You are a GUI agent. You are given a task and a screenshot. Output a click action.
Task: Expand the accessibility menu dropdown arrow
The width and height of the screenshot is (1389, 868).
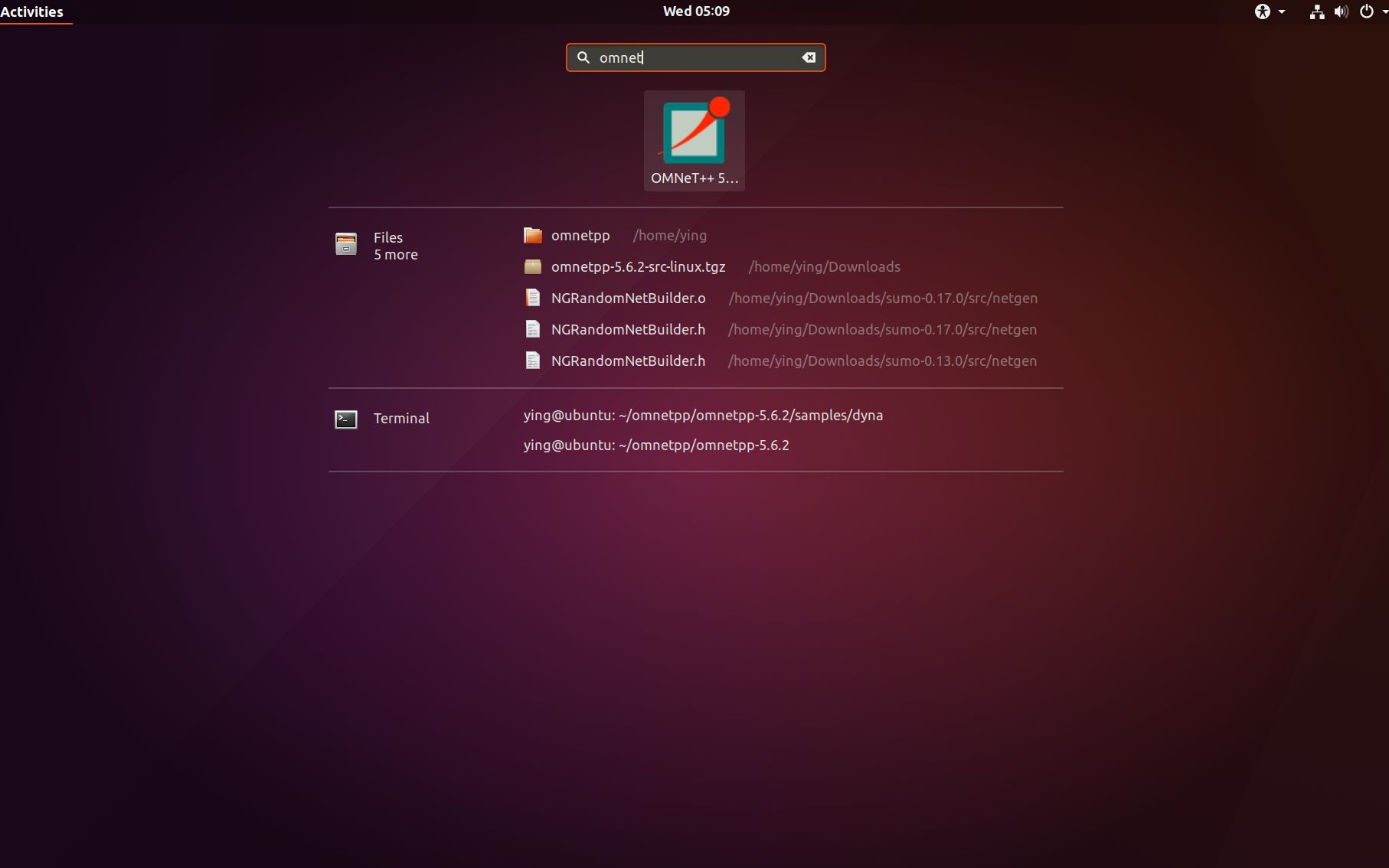(x=1281, y=12)
